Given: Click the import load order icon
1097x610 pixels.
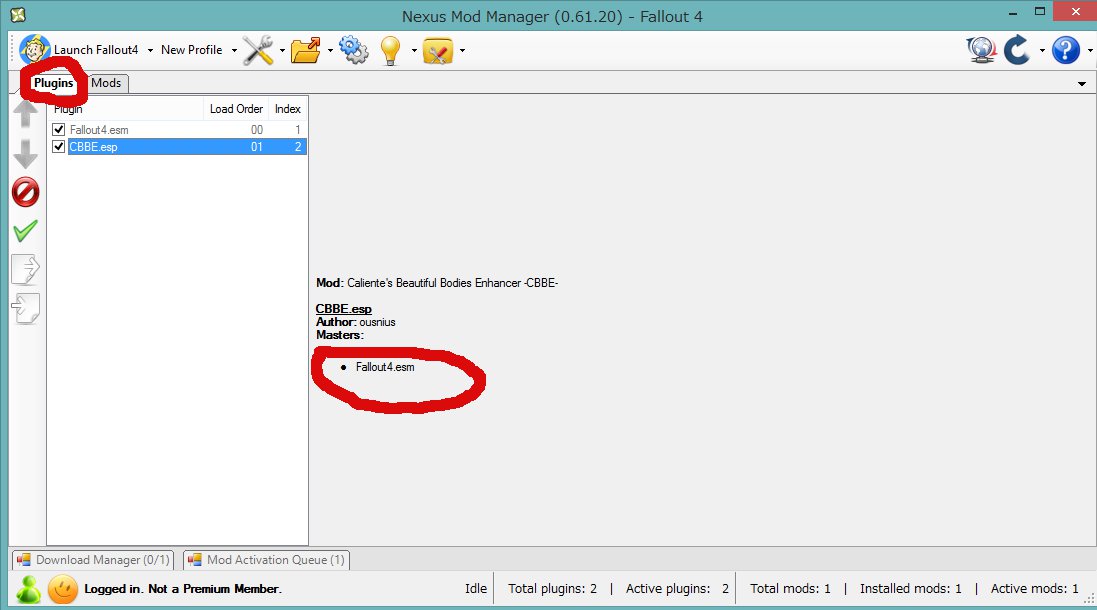Looking at the screenshot, I should 26,308.
